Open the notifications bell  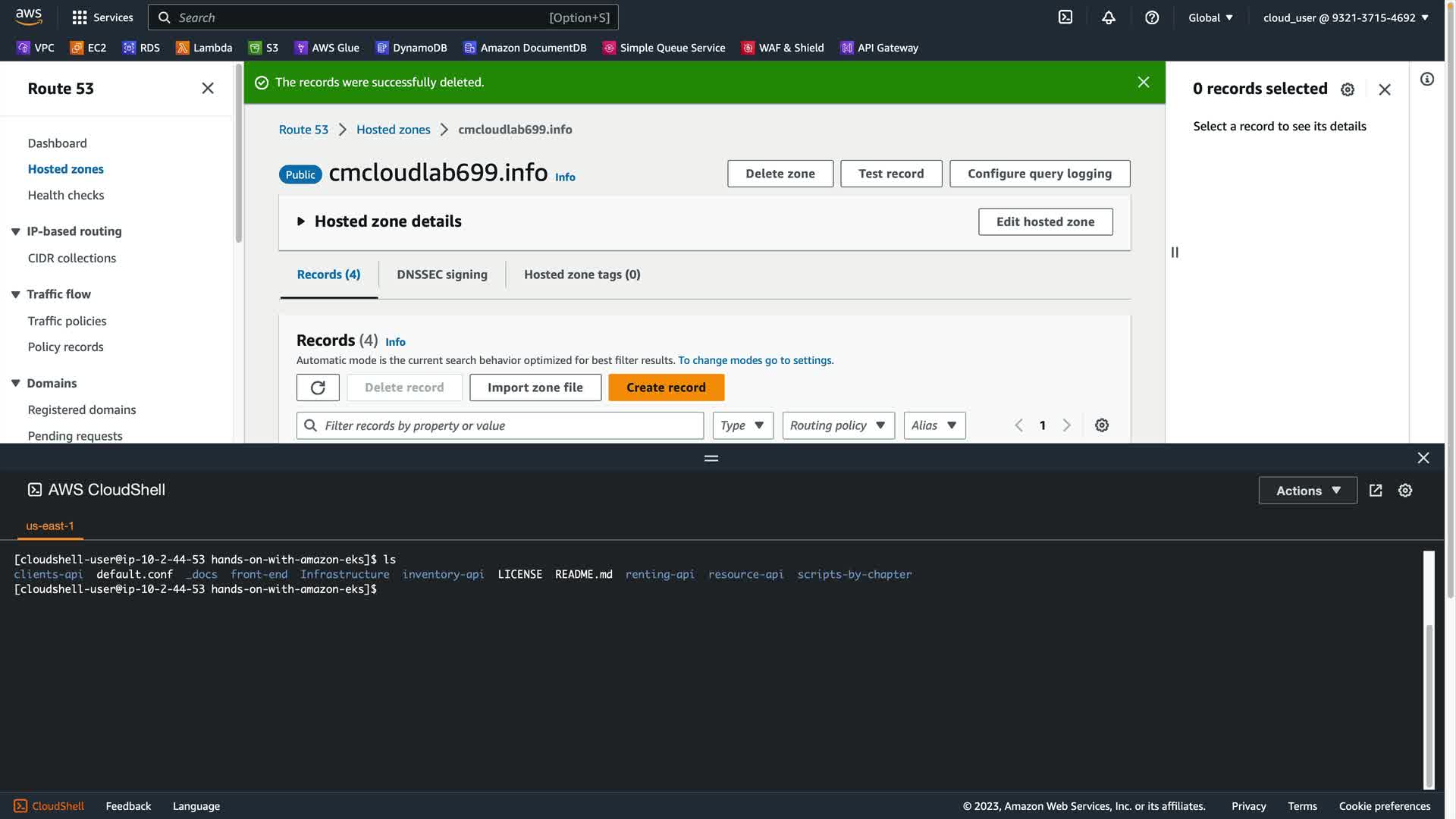click(x=1109, y=17)
